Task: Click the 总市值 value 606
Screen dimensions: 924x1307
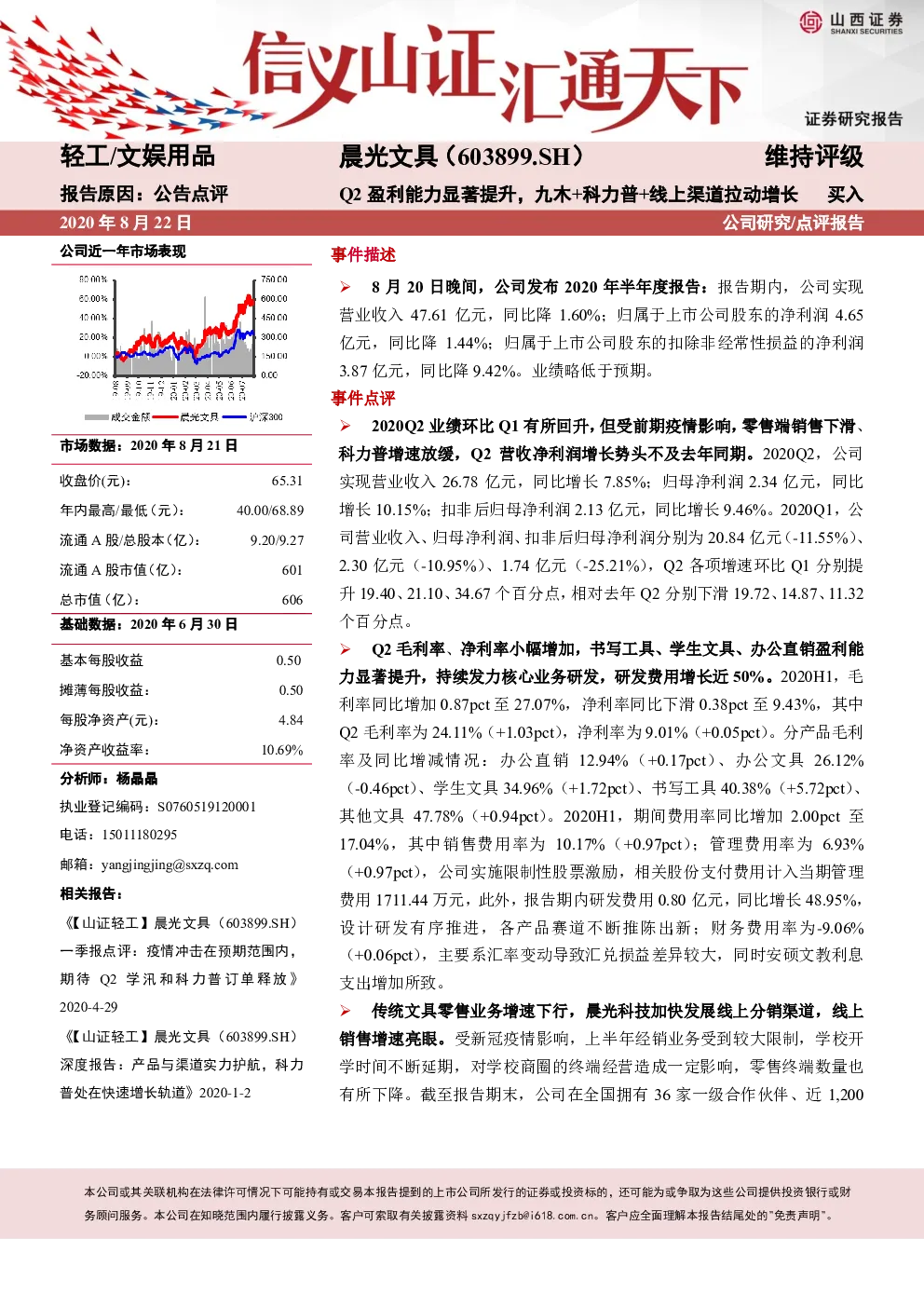Action: point(292,600)
